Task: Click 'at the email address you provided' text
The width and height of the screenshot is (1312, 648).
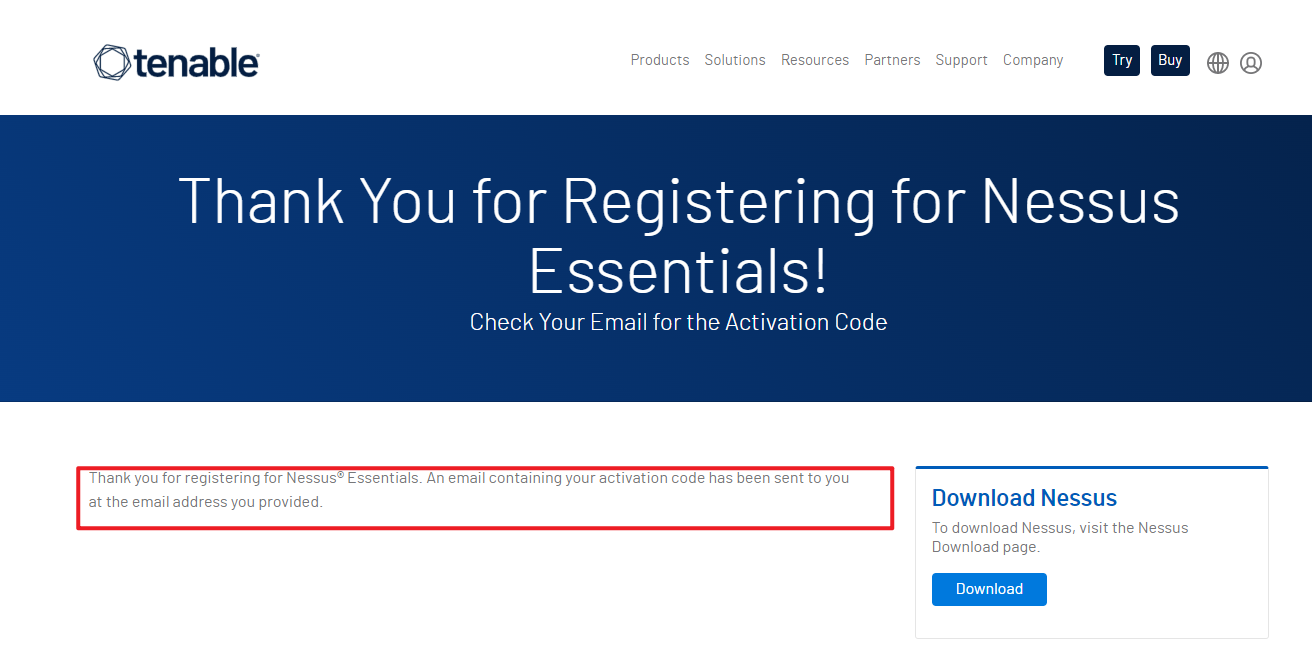Action: [205, 502]
